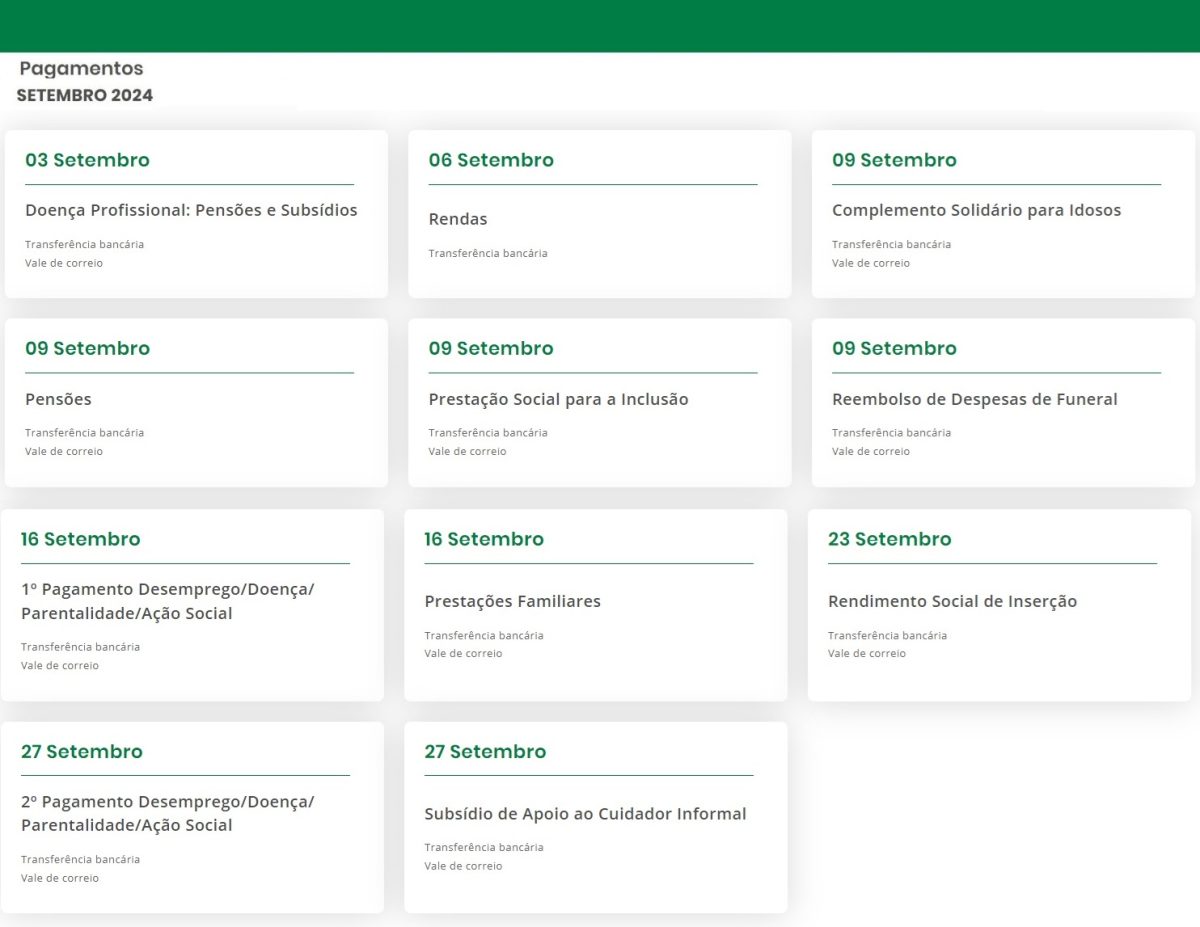
Task: Click the "06 Setembro" date heading
Action: pyautogui.click(x=491, y=160)
